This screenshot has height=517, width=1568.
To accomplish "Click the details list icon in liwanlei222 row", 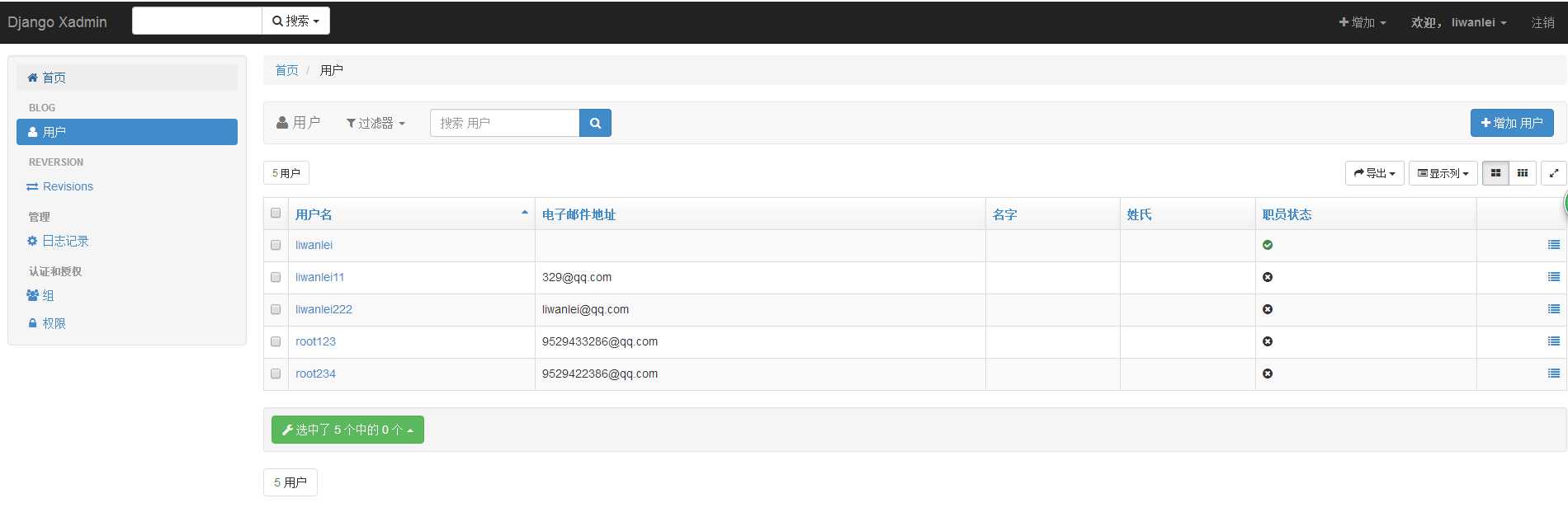I will (1554, 309).
